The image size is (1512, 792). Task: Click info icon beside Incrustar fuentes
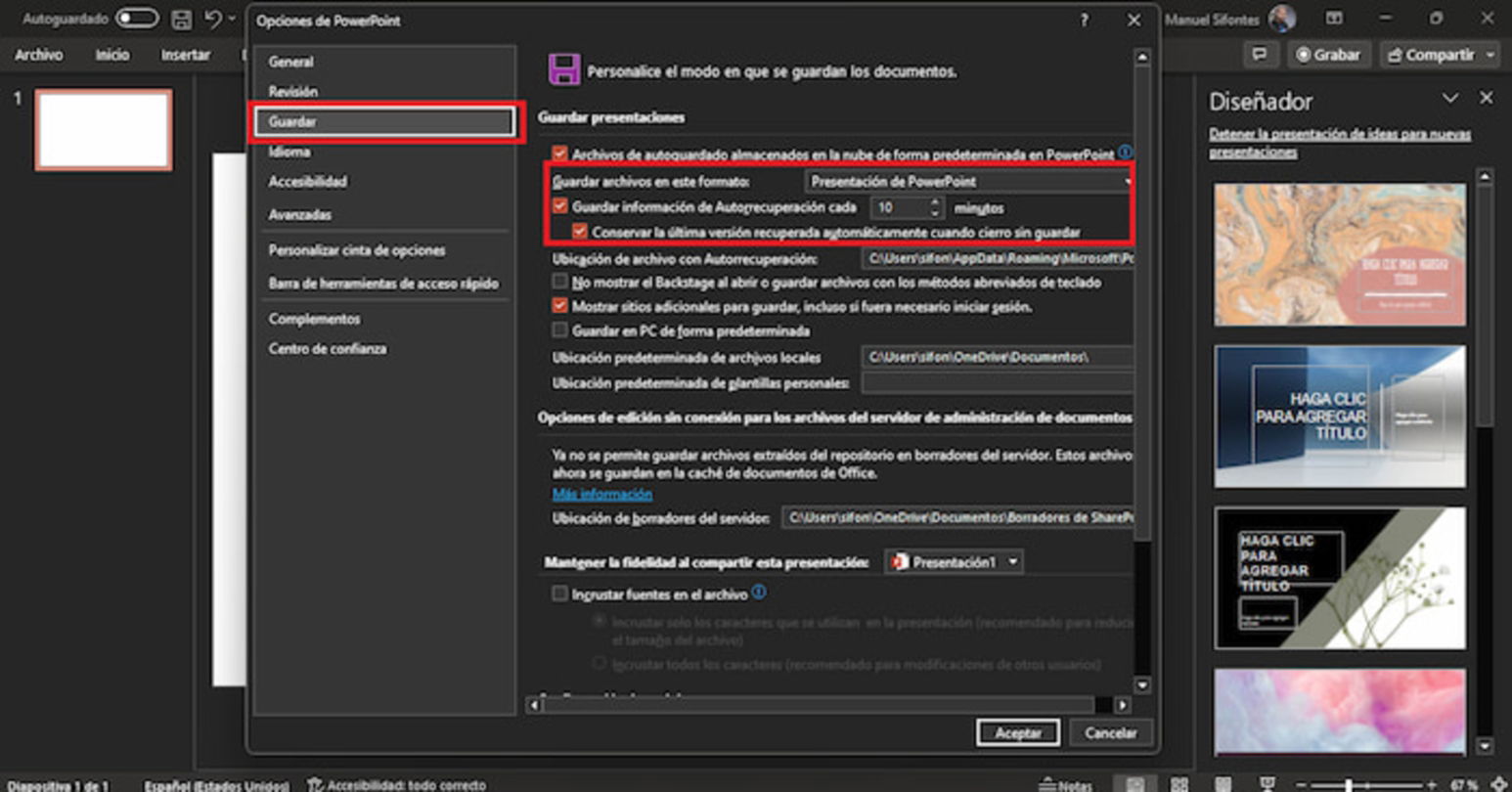click(759, 593)
